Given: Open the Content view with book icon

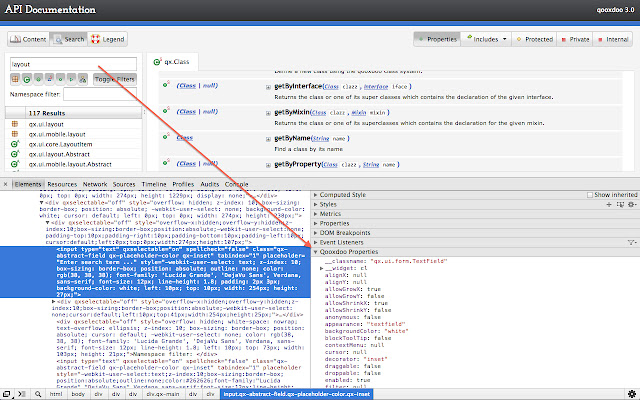Looking at the screenshot, I should click(29, 39).
